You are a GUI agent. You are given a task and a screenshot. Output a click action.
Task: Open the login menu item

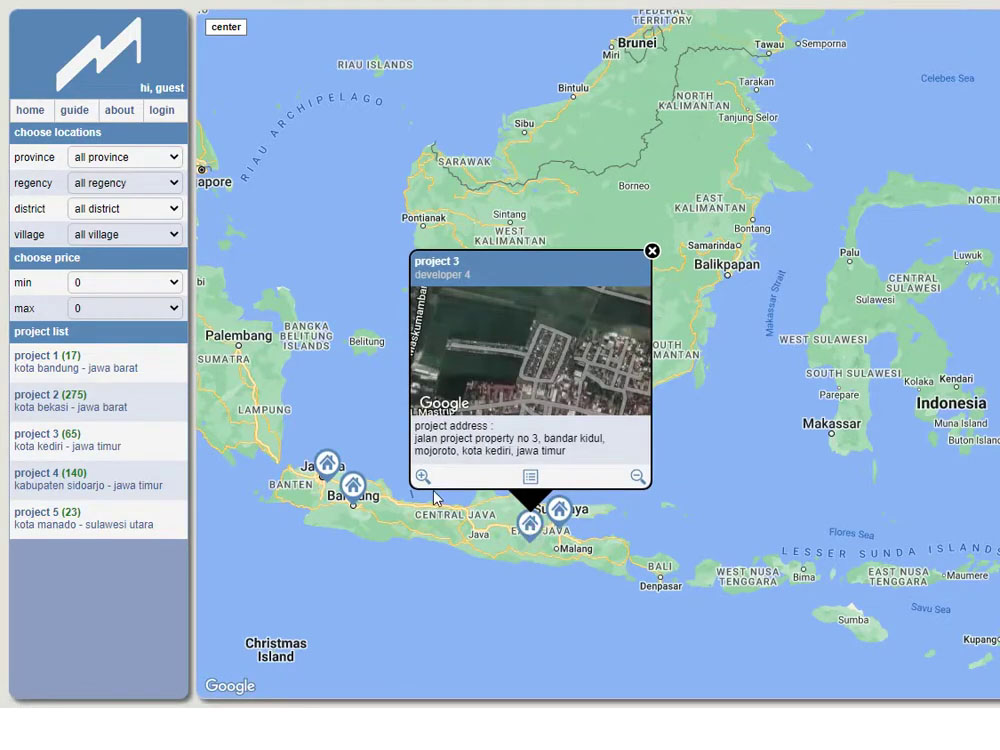(162, 110)
